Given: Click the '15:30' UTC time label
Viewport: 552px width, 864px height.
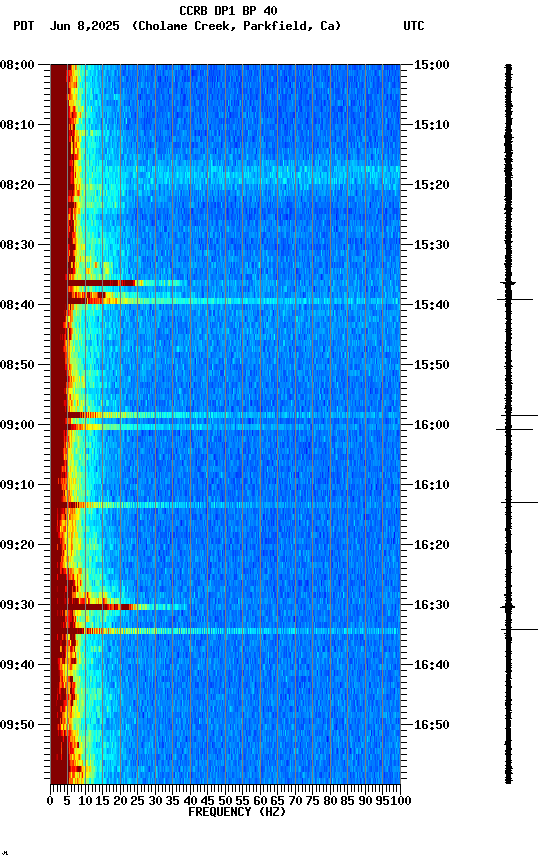Looking at the screenshot, I should (432, 245).
